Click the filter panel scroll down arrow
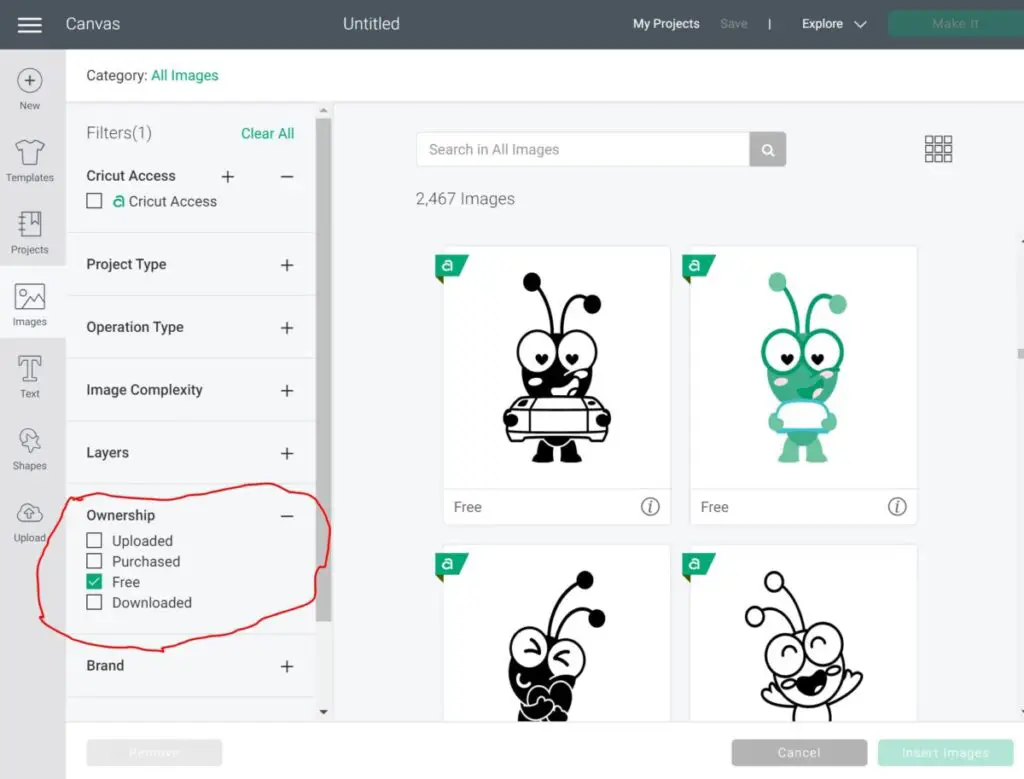The height and width of the screenshot is (779, 1024). (323, 712)
